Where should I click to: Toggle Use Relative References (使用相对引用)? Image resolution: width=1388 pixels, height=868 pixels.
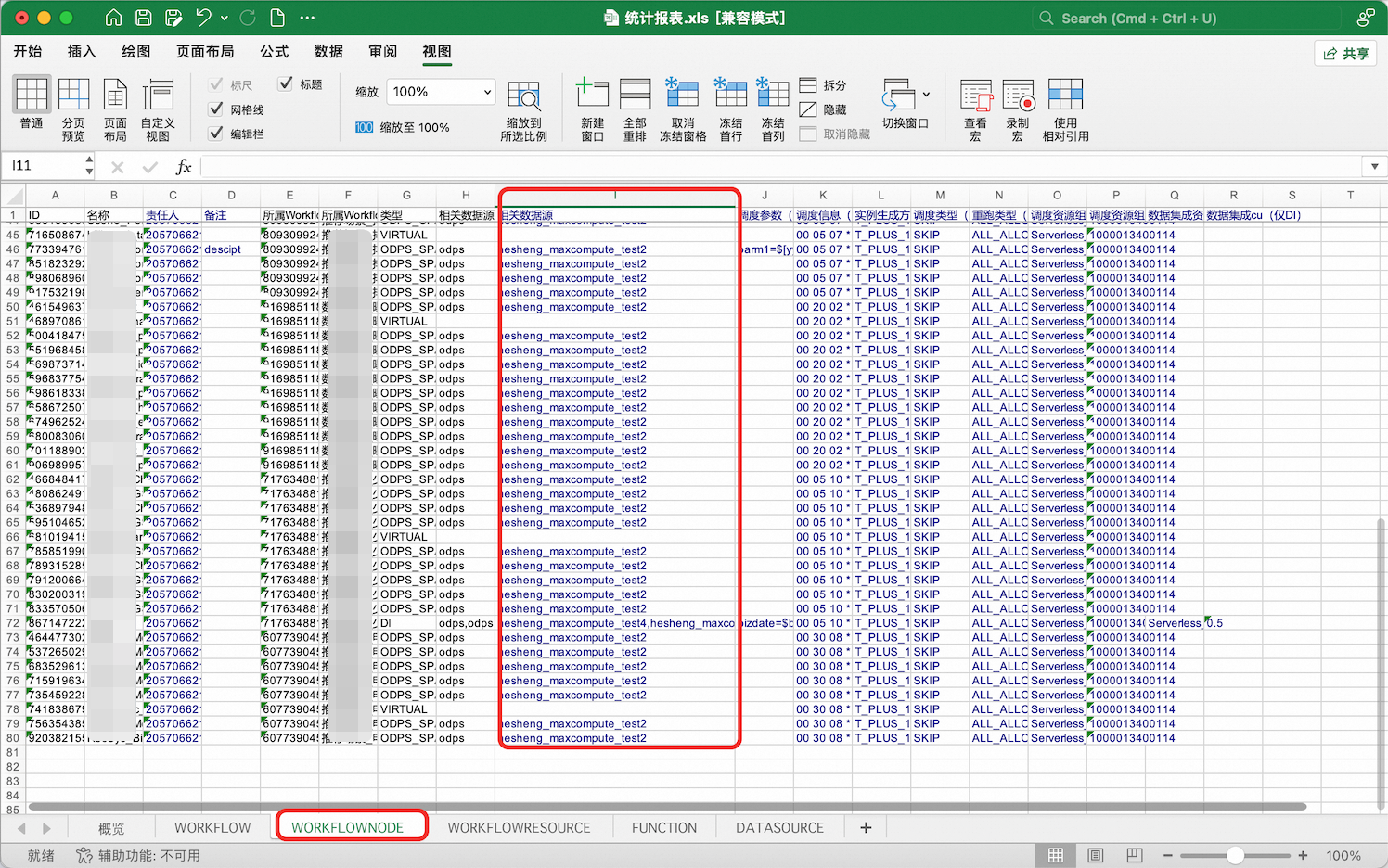pyautogui.click(x=1065, y=109)
